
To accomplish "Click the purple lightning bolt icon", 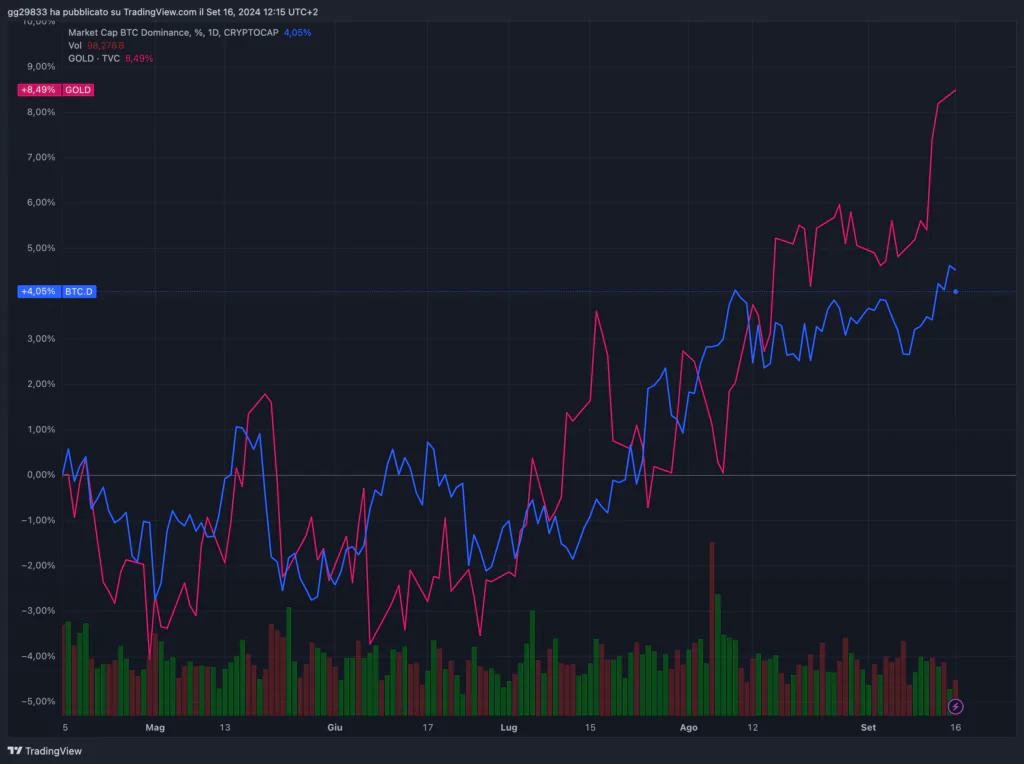I will point(955,706).
